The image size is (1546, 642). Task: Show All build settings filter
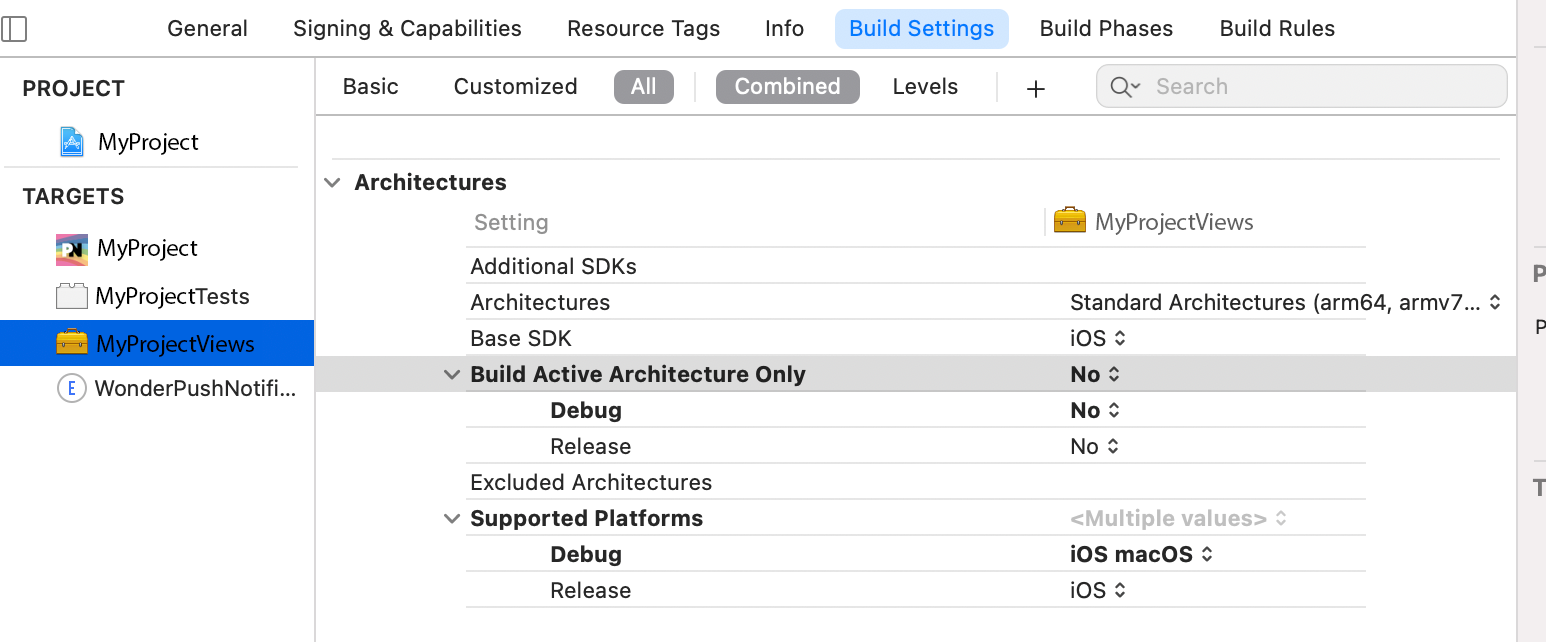point(643,87)
